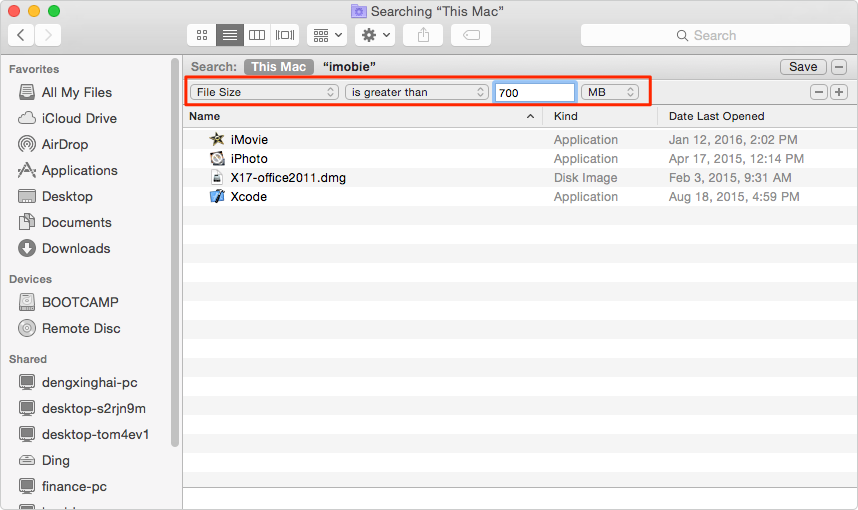The image size is (858, 510).
Task: Click the Edit Tags toolbar button
Action: click(x=471, y=36)
